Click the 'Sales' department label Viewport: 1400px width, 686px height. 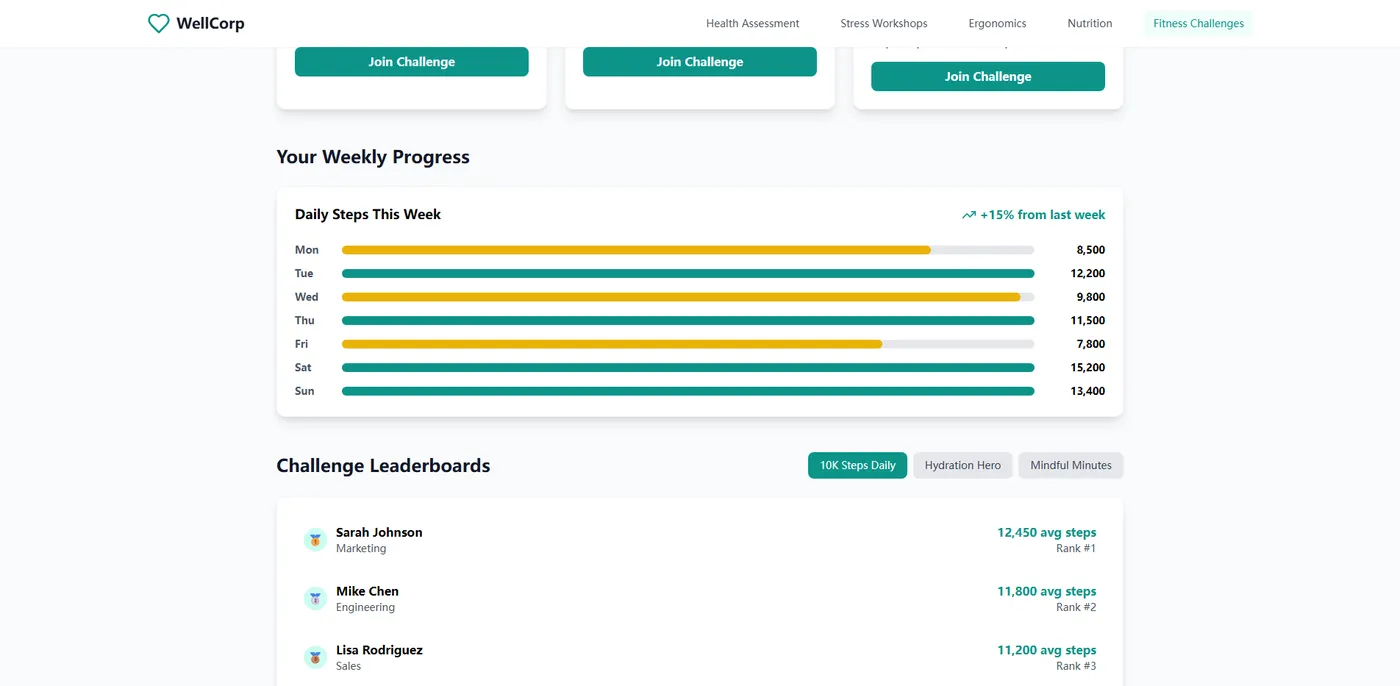click(348, 666)
